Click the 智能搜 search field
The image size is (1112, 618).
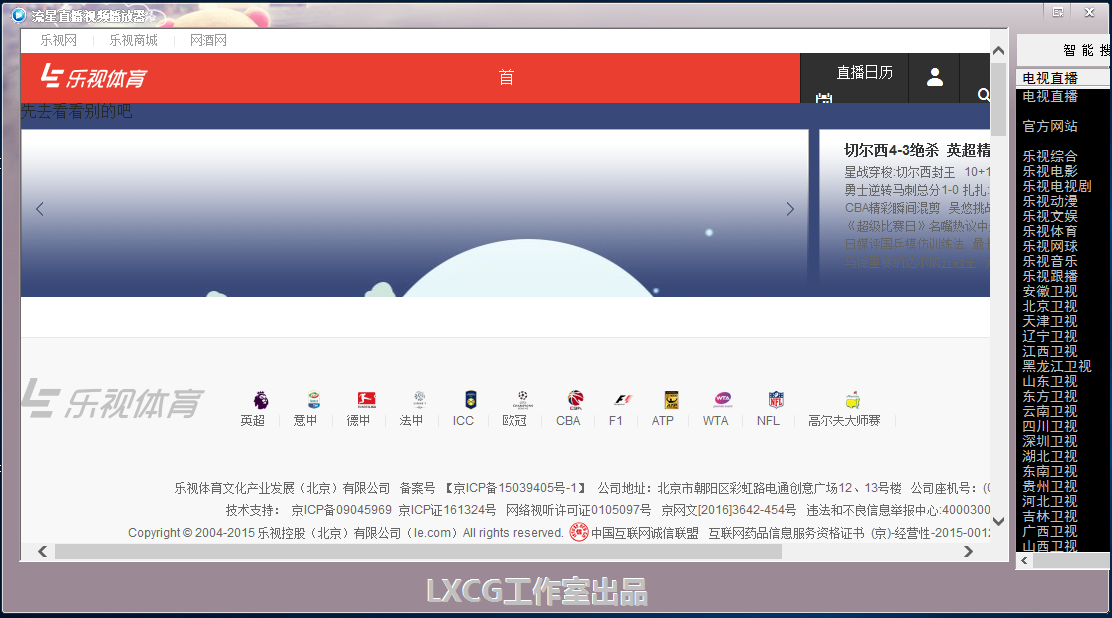click(1064, 50)
